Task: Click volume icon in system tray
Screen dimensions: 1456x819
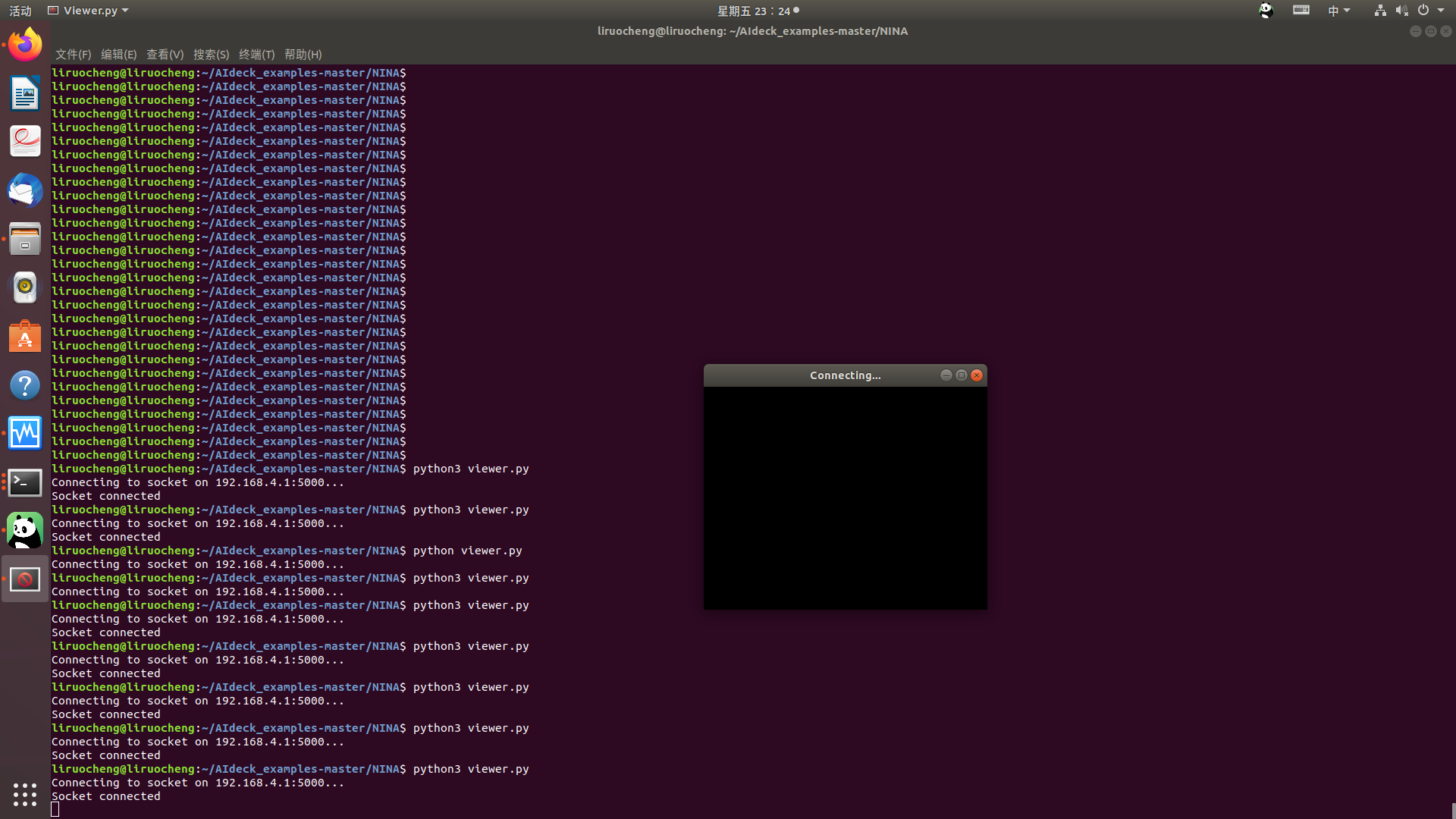Action: coord(1401,11)
